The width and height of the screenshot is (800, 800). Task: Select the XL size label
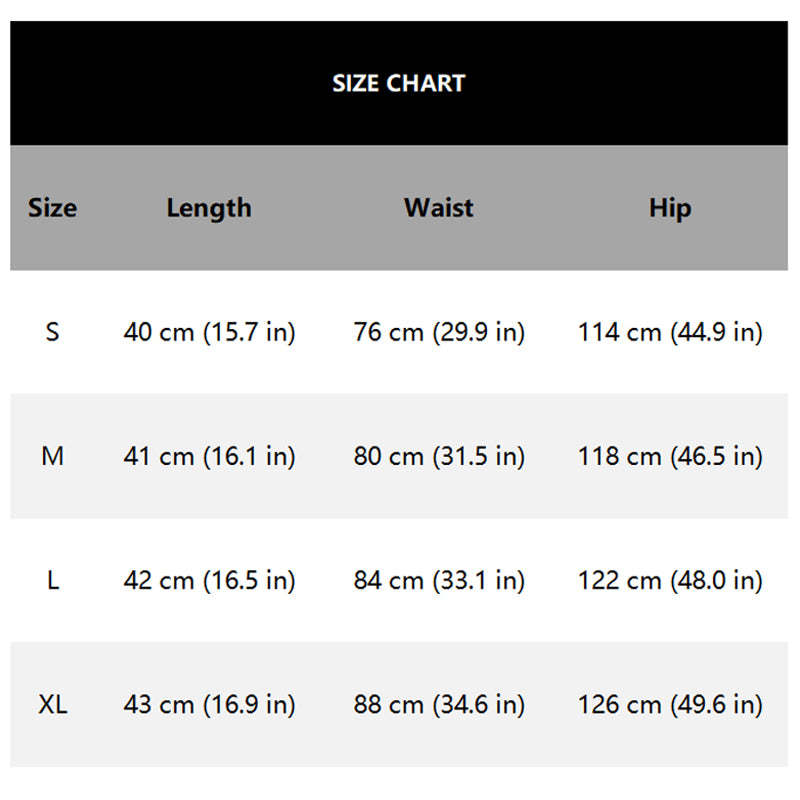pyautogui.click(x=52, y=704)
